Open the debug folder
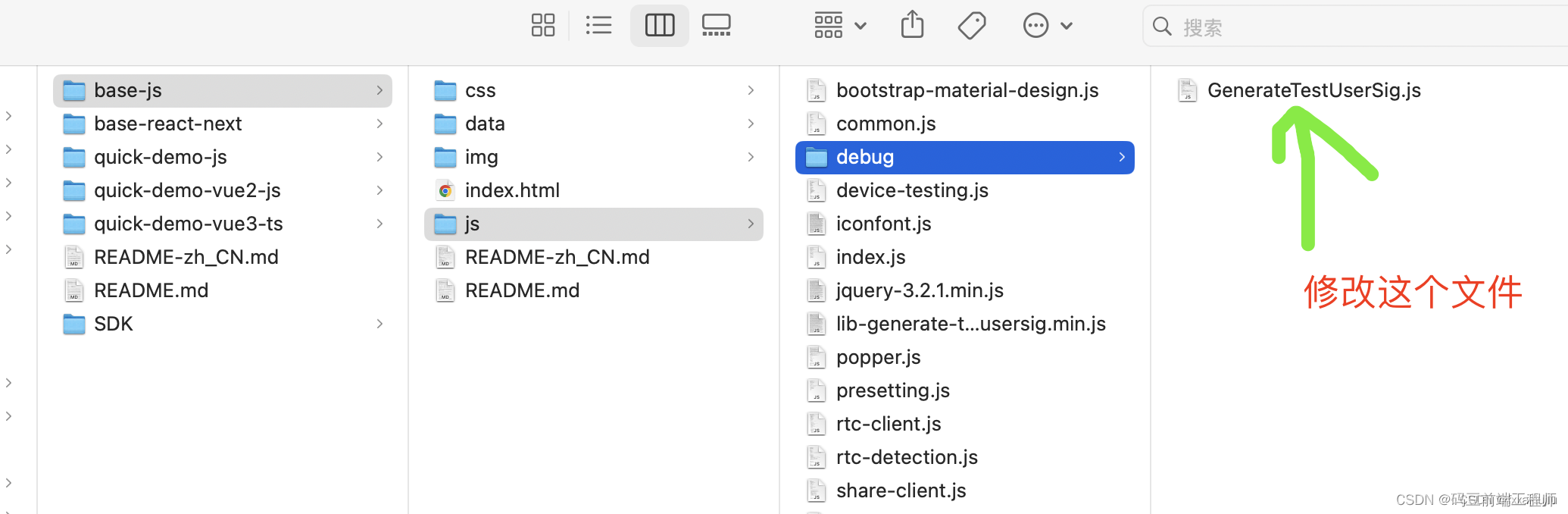 point(865,157)
